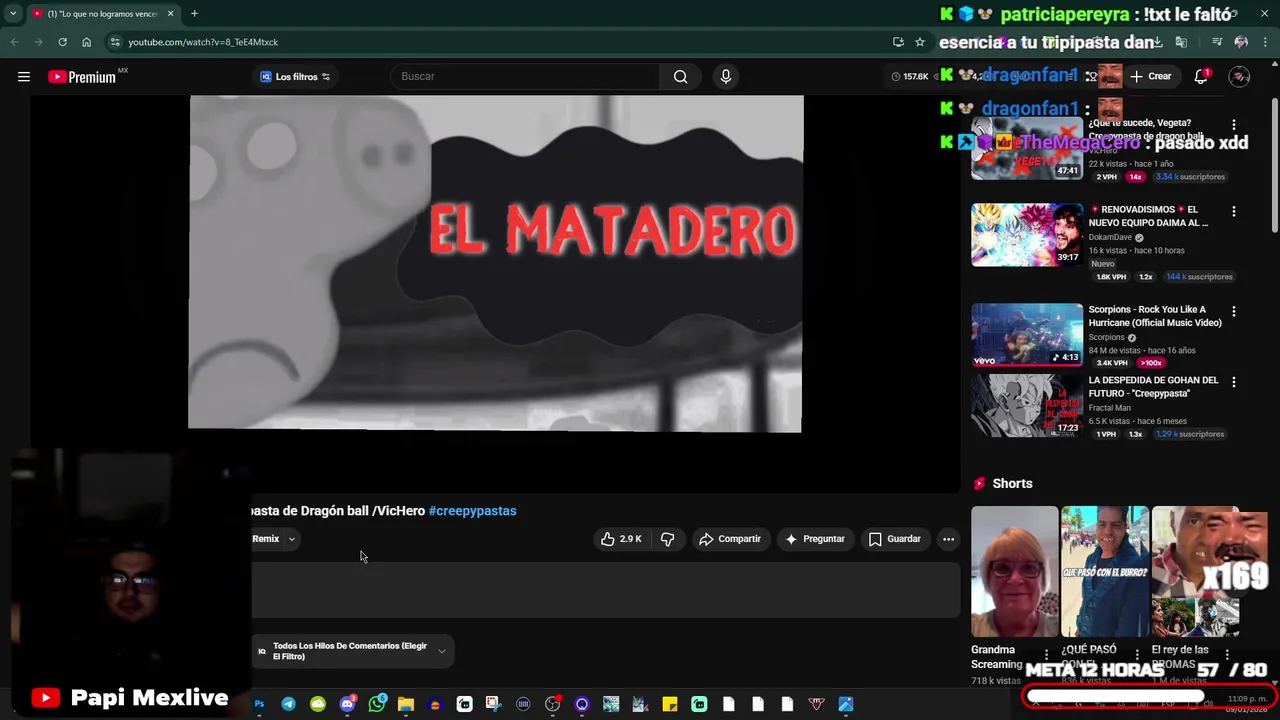The height and width of the screenshot is (720, 1280).
Task: Open options for Gohan del Futuro video
Action: pos(1233,382)
